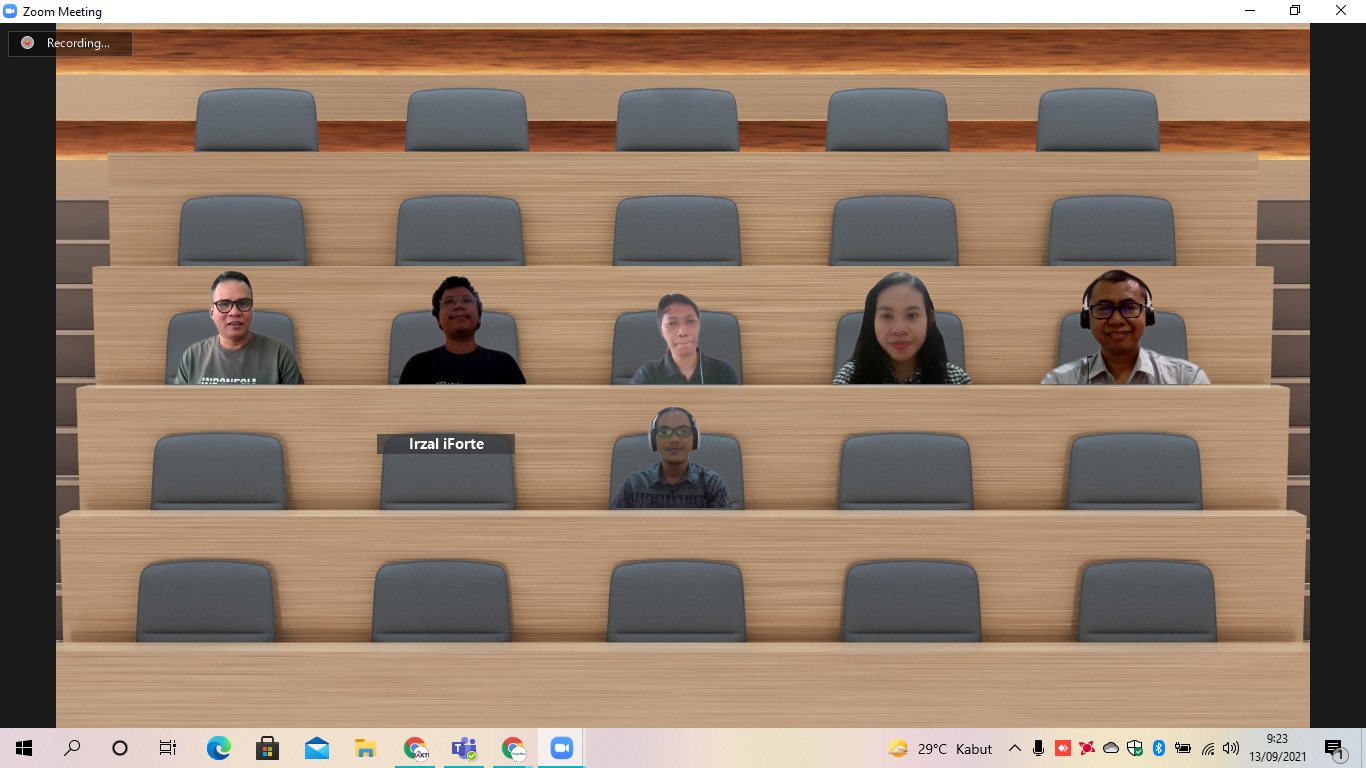Select the Irzal iForte name label
Screen dimensions: 1366x768
point(446,444)
